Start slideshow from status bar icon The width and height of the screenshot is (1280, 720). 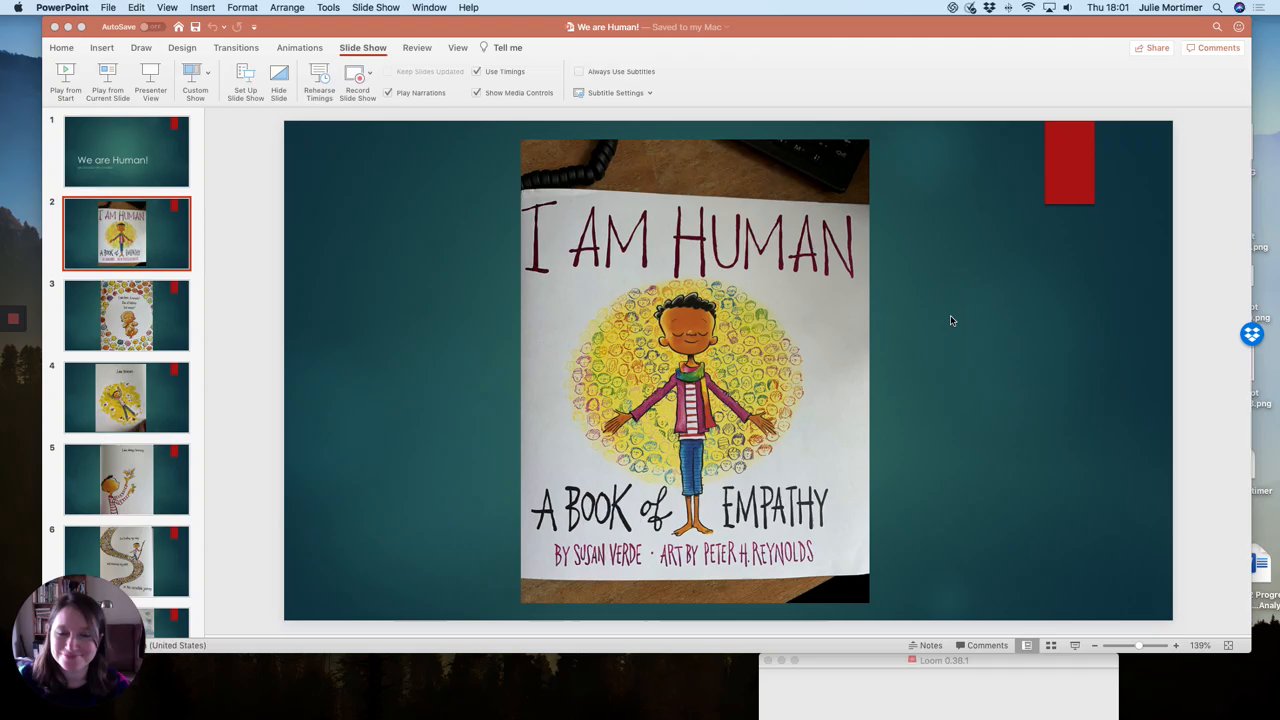[1075, 646]
